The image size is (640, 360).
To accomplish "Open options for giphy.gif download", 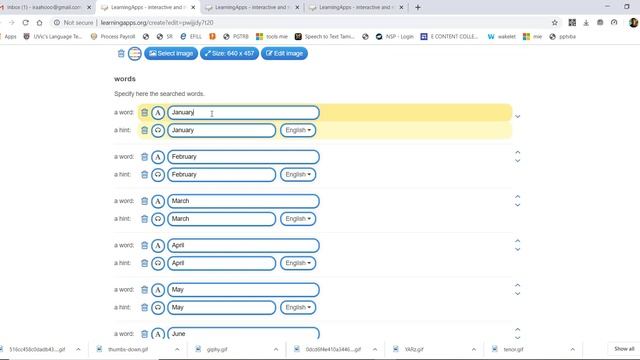I will [276, 349].
